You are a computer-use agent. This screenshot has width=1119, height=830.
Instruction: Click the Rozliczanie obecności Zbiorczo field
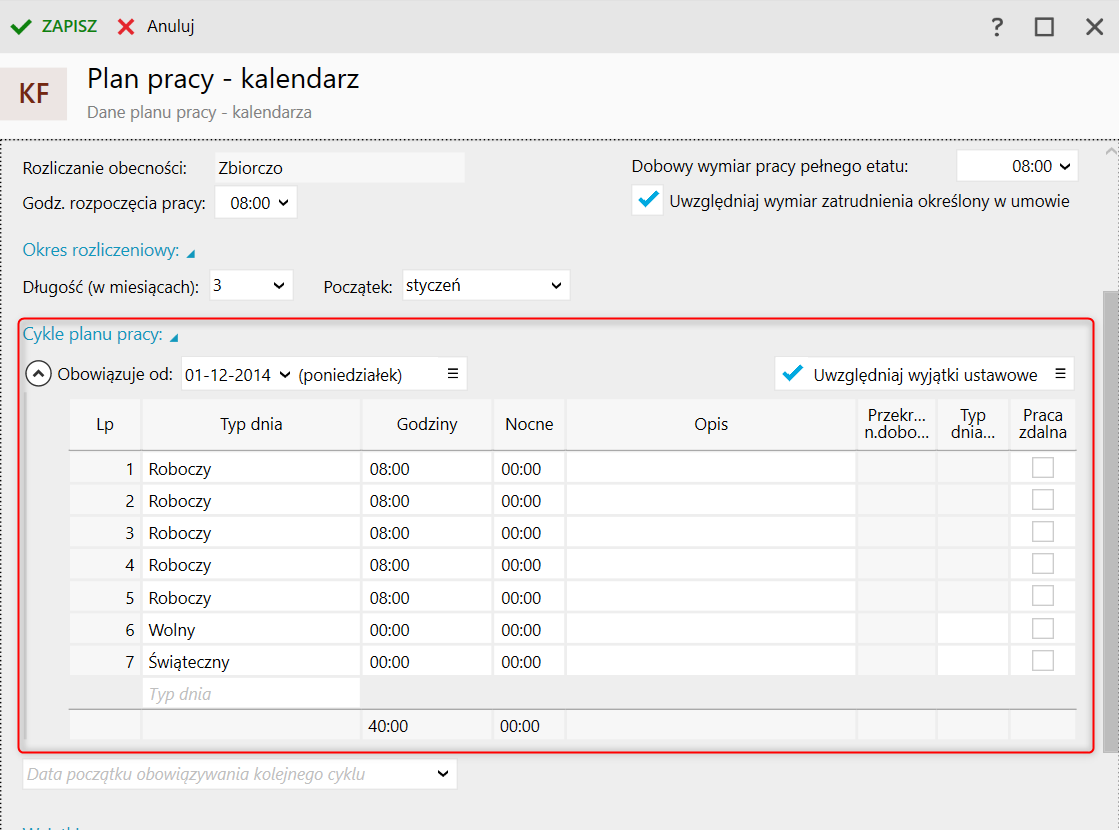[340, 168]
